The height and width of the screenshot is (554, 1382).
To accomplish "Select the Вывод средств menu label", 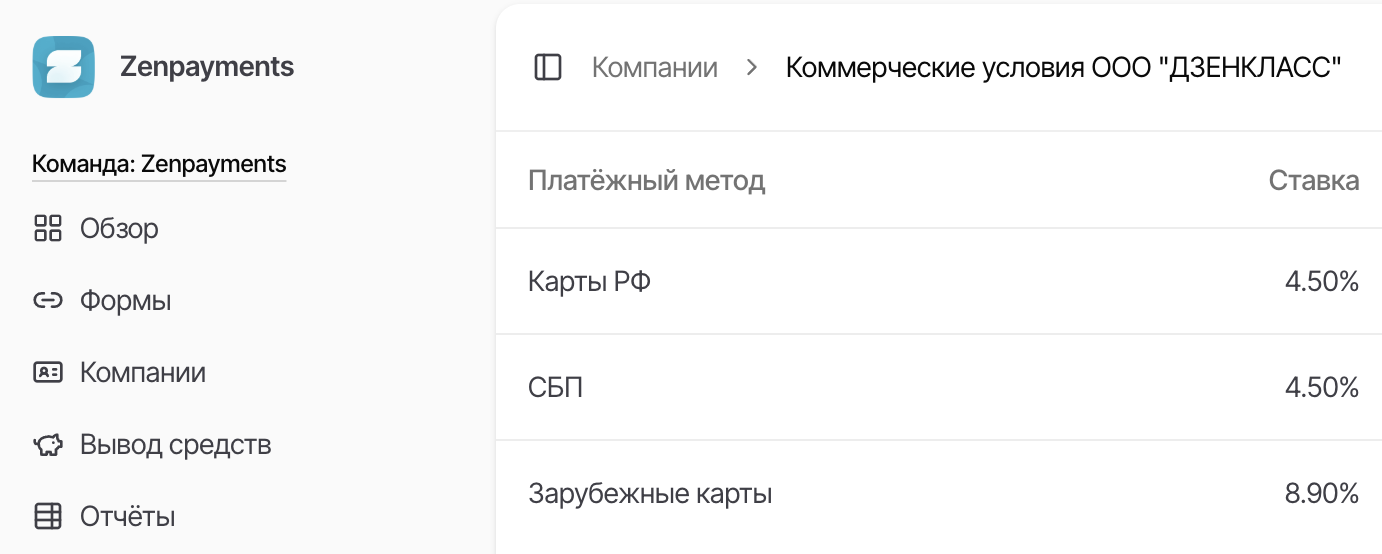I will coord(175,444).
